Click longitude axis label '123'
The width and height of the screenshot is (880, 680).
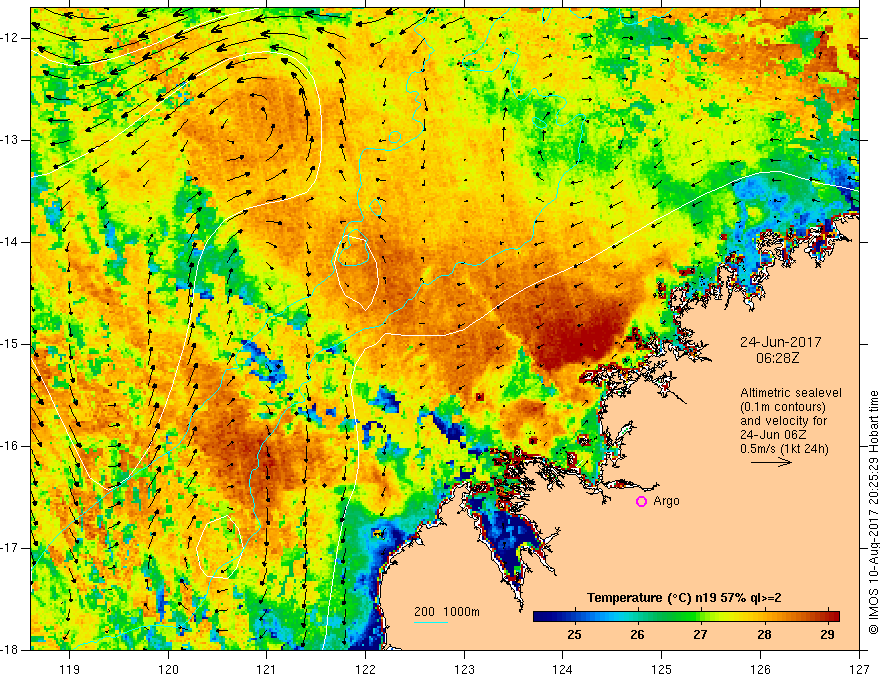coord(464,669)
